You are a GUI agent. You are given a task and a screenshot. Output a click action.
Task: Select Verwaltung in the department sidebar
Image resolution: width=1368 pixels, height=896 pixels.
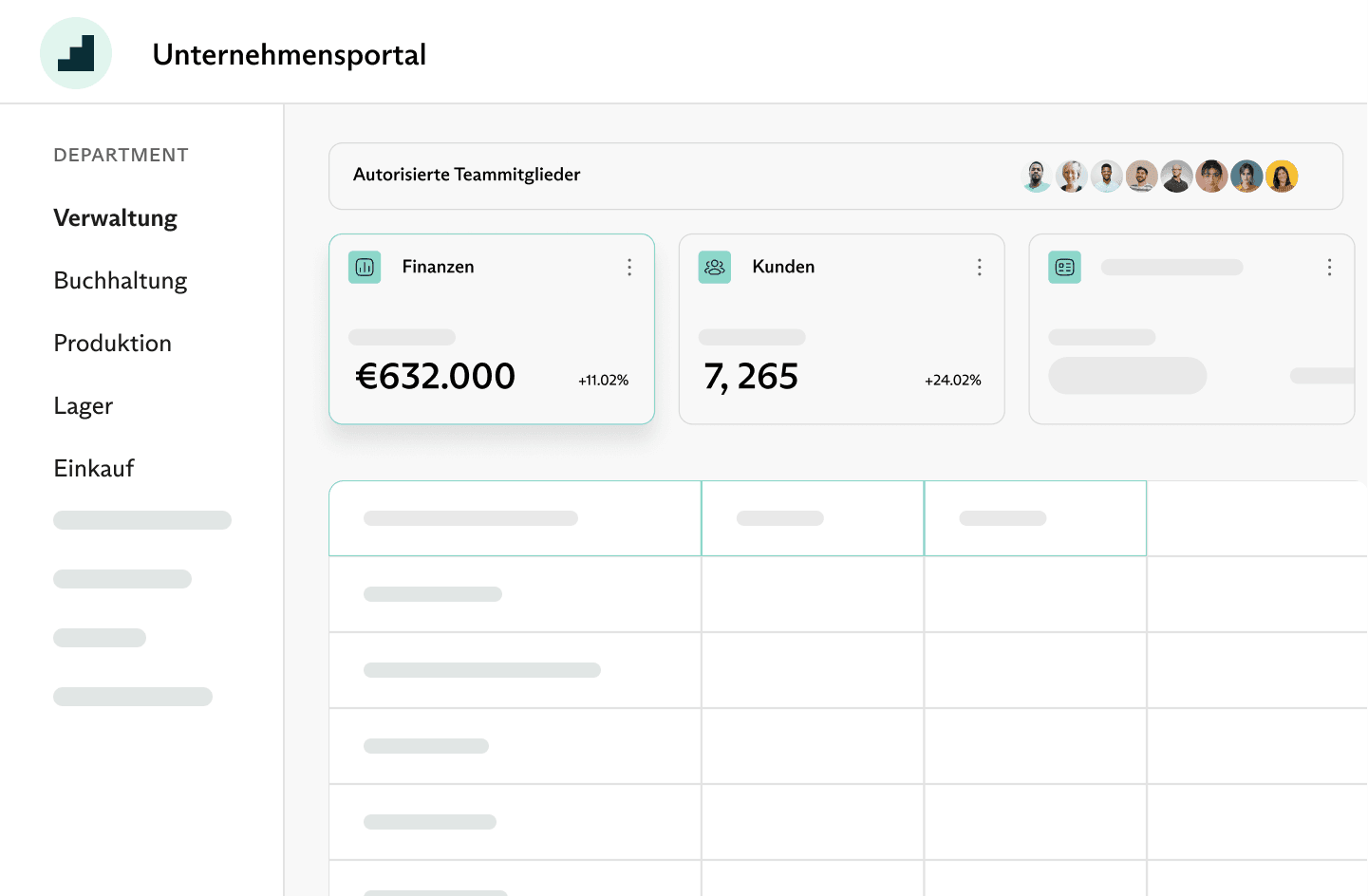click(x=116, y=218)
